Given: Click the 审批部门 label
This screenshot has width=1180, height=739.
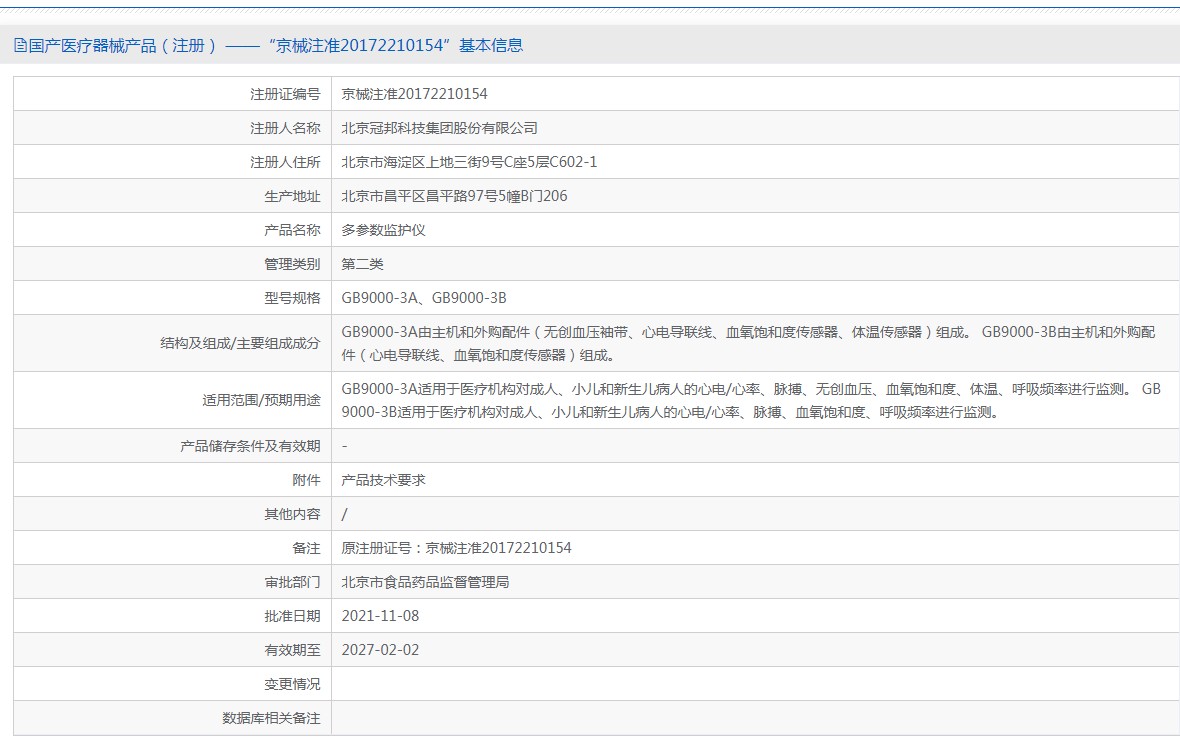Looking at the screenshot, I should (x=292, y=582).
